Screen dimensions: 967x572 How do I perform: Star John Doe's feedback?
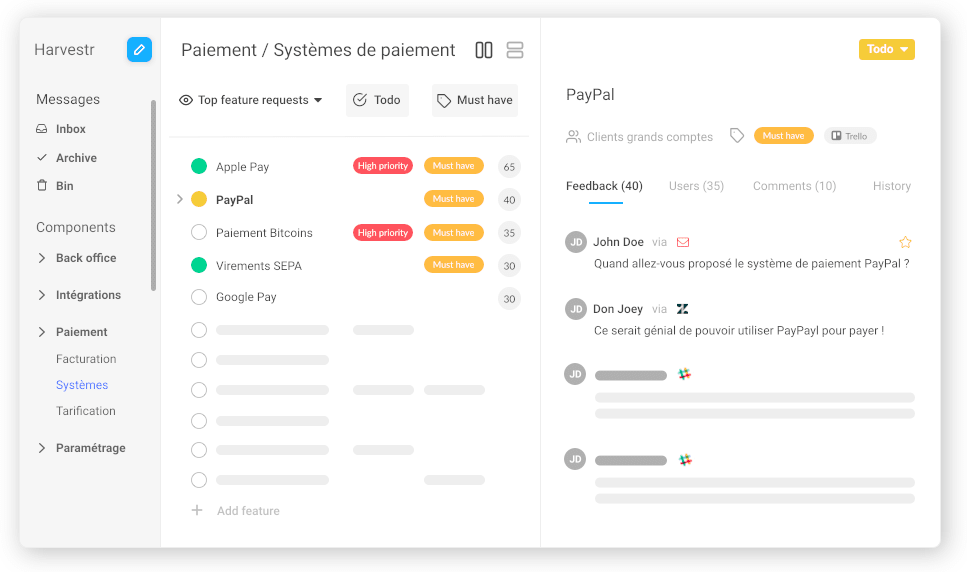905,242
